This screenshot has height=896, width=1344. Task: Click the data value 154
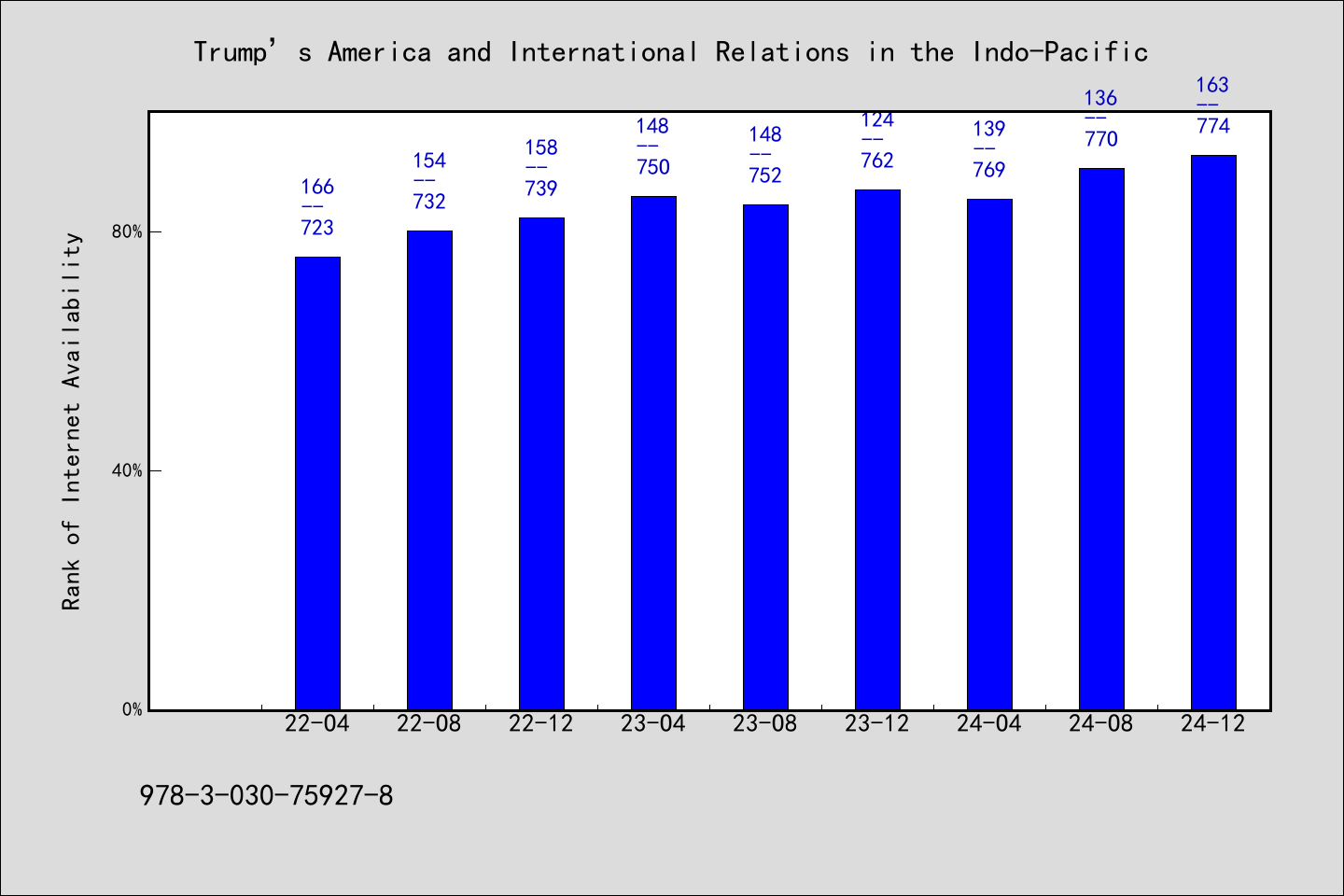coord(429,161)
